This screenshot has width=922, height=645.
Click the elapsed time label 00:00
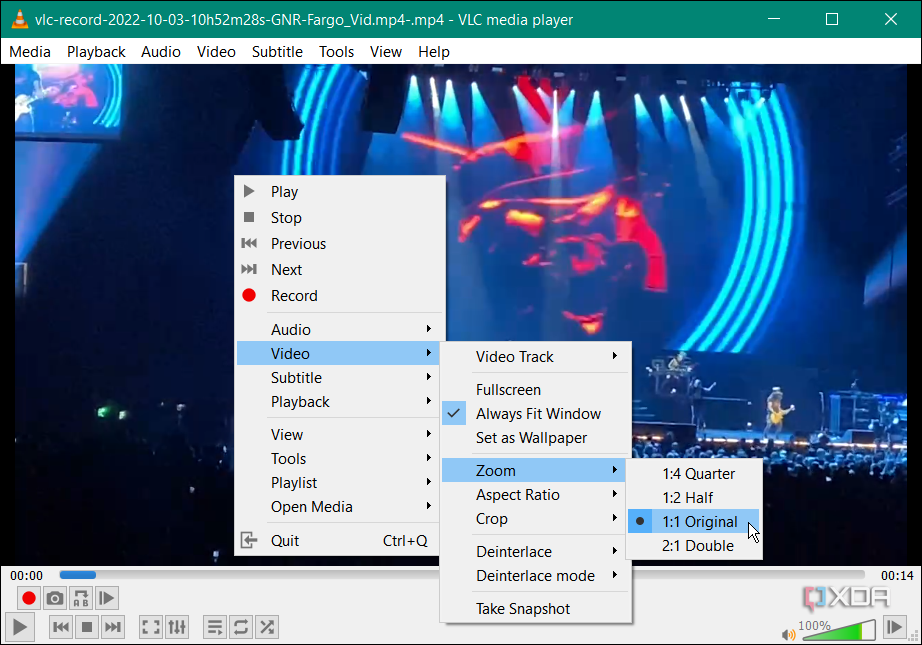(26, 576)
